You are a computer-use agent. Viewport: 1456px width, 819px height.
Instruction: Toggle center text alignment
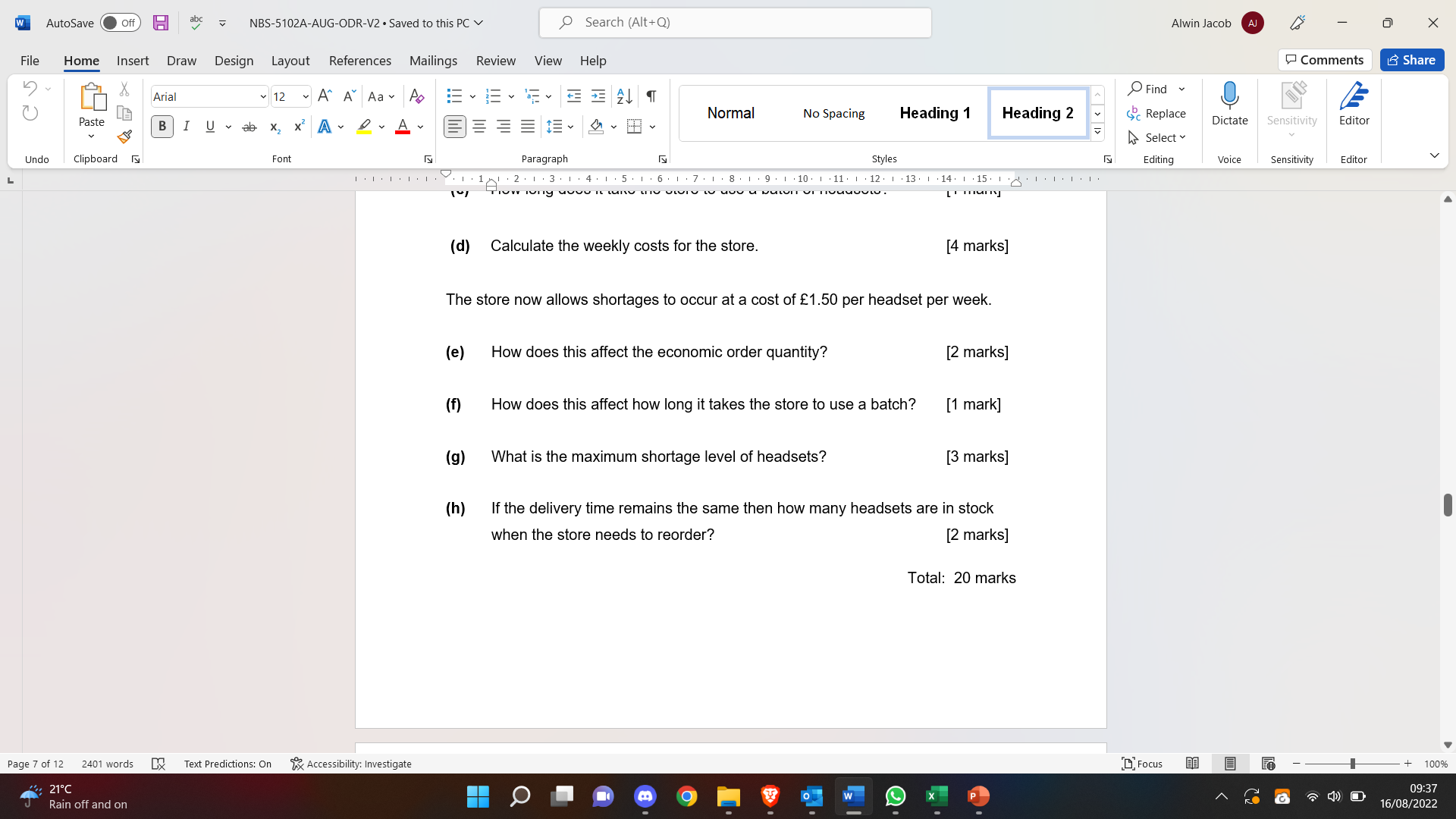(x=479, y=127)
